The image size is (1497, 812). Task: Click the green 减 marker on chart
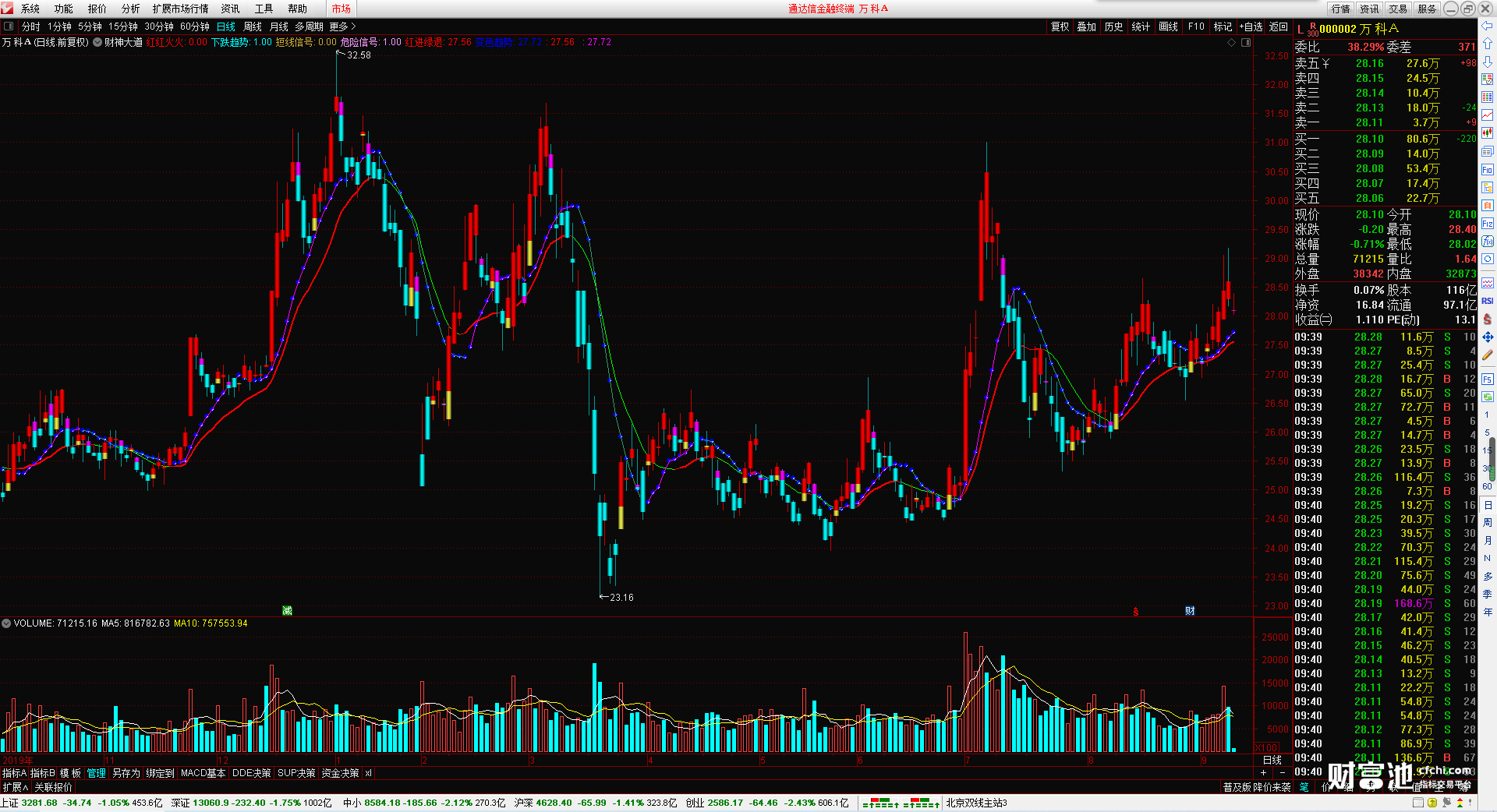tap(287, 611)
